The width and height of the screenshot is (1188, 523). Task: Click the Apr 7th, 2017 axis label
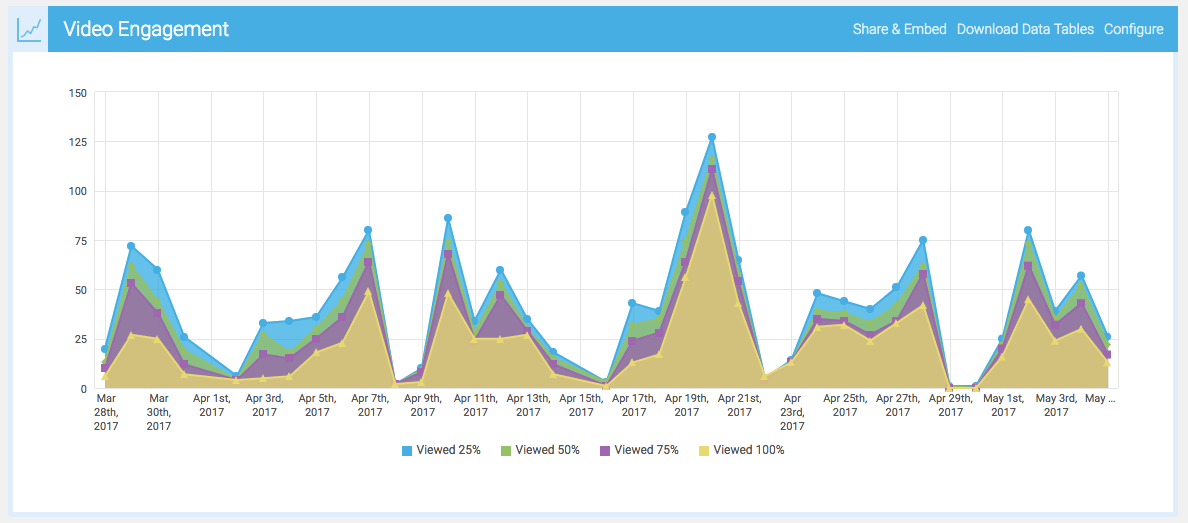370,405
